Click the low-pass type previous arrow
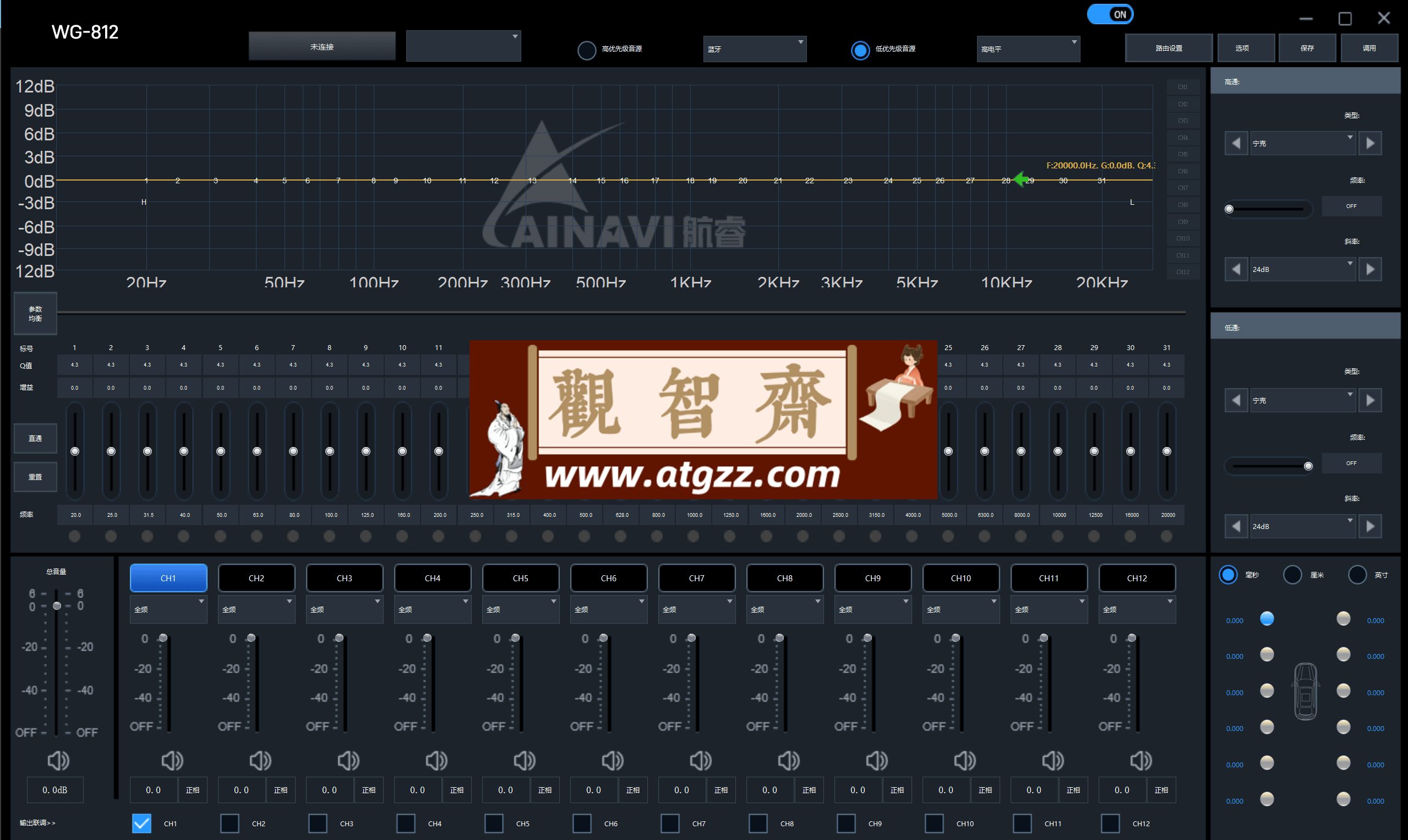 [1236, 400]
